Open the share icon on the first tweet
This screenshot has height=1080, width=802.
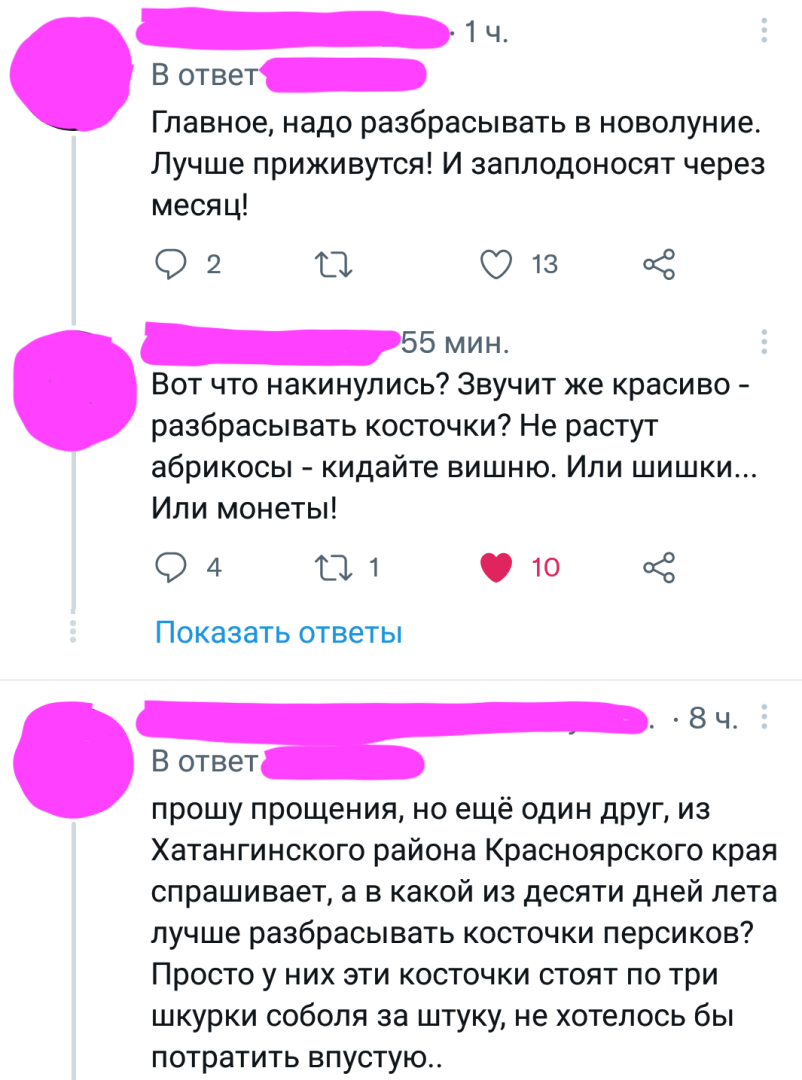(659, 264)
